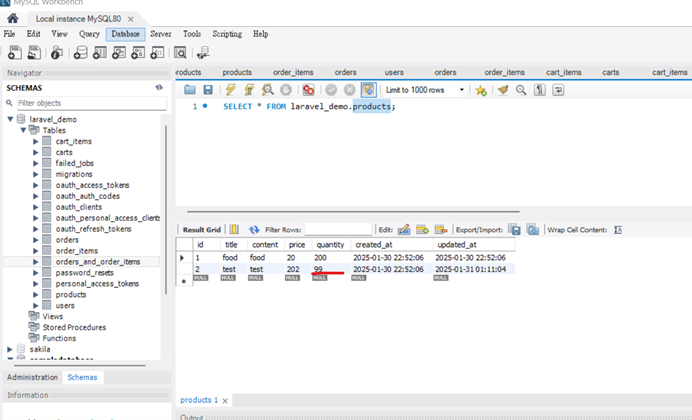The width and height of the screenshot is (692, 420).
Task: Open the Scripting menu
Action: [x=227, y=34]
